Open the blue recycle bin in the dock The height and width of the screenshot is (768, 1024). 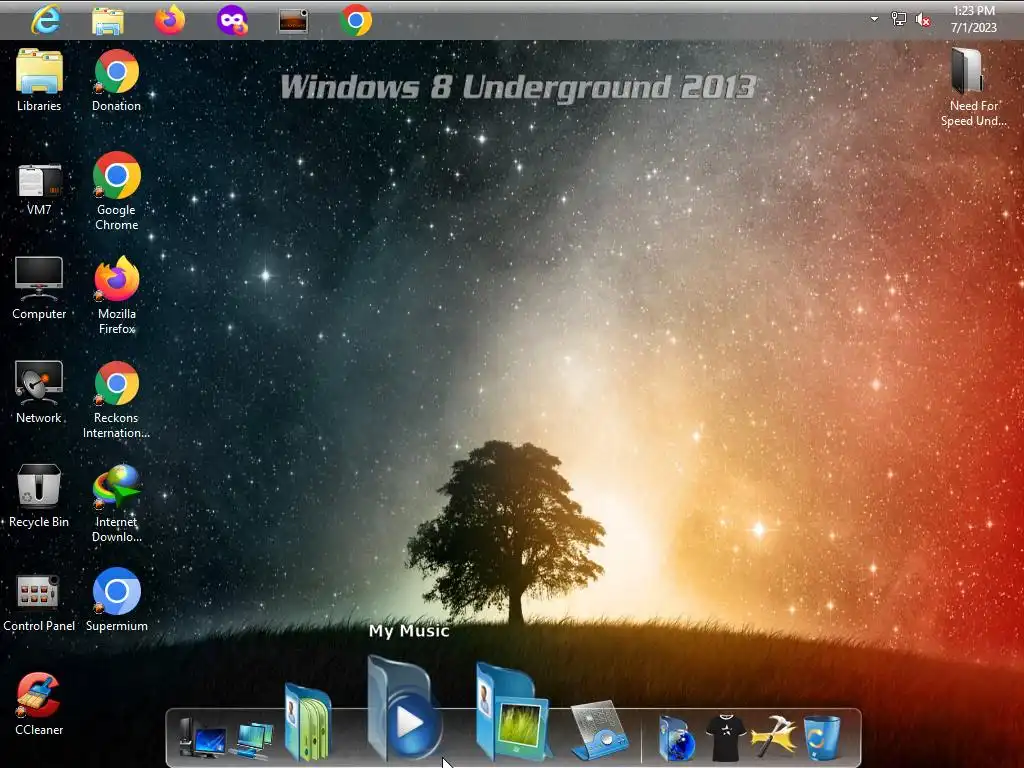pos(822,738)
